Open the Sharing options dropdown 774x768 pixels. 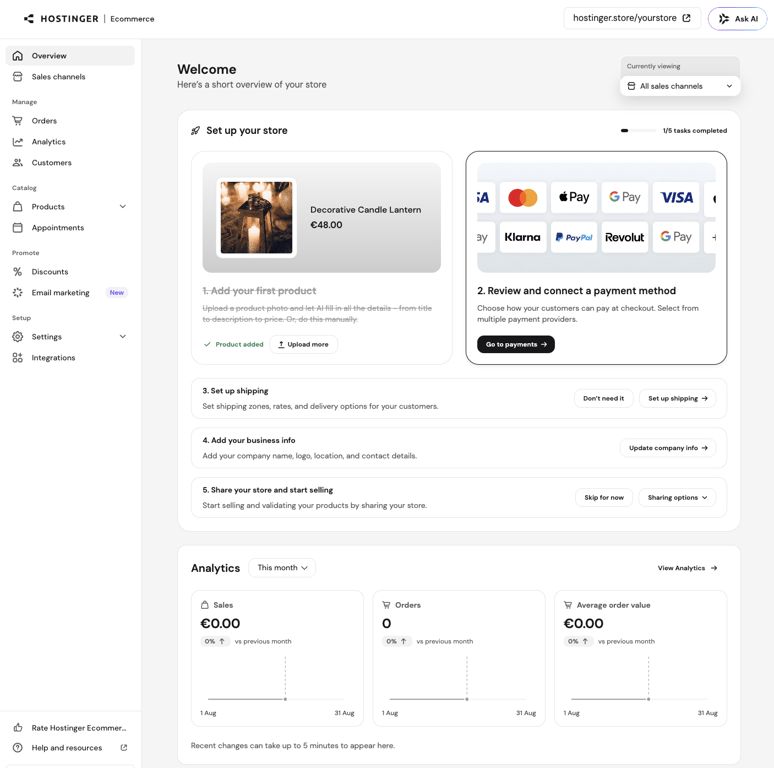click(x=677, y=498)
